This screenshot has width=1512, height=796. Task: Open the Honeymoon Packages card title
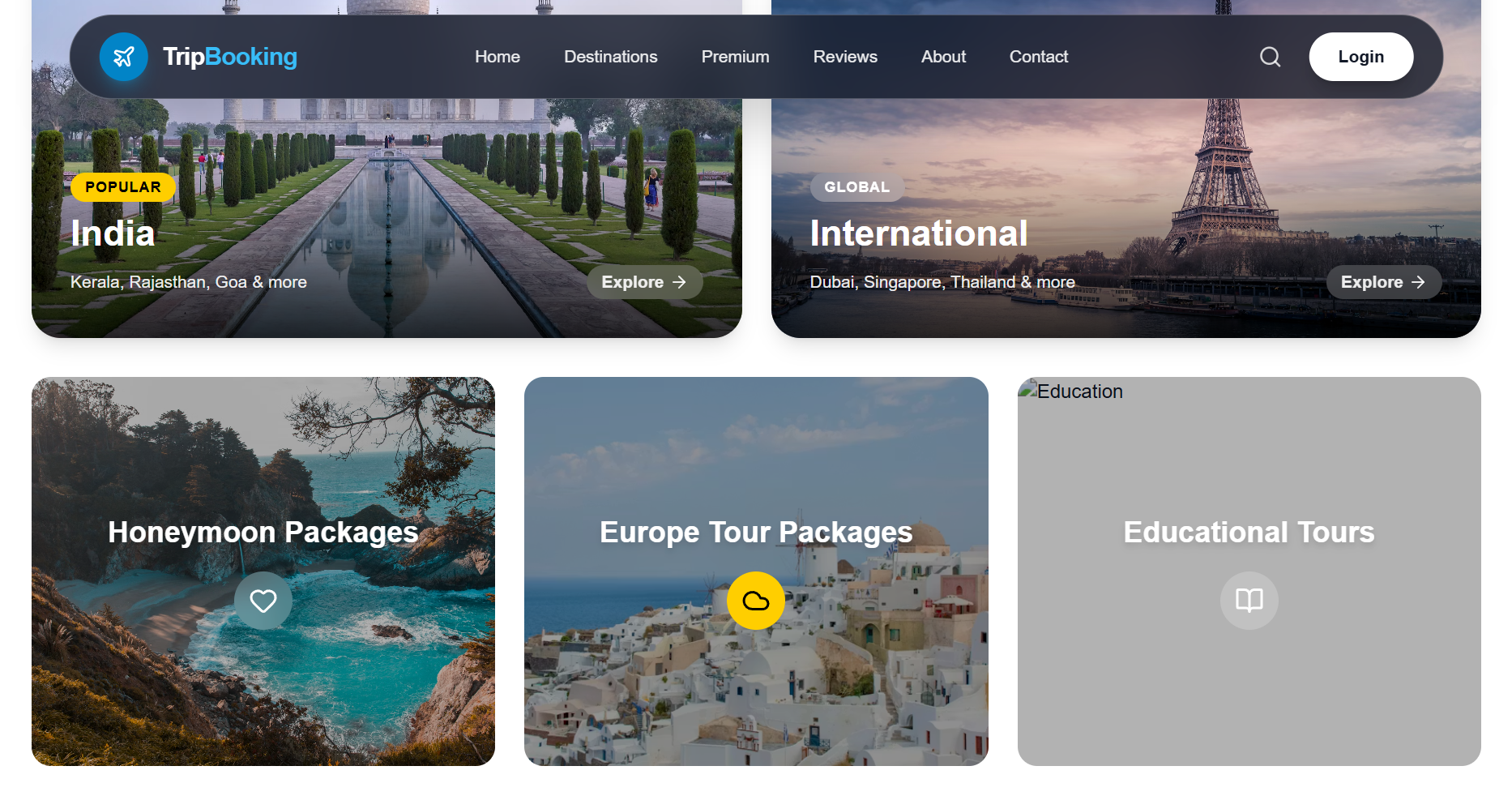coord(263,533)
